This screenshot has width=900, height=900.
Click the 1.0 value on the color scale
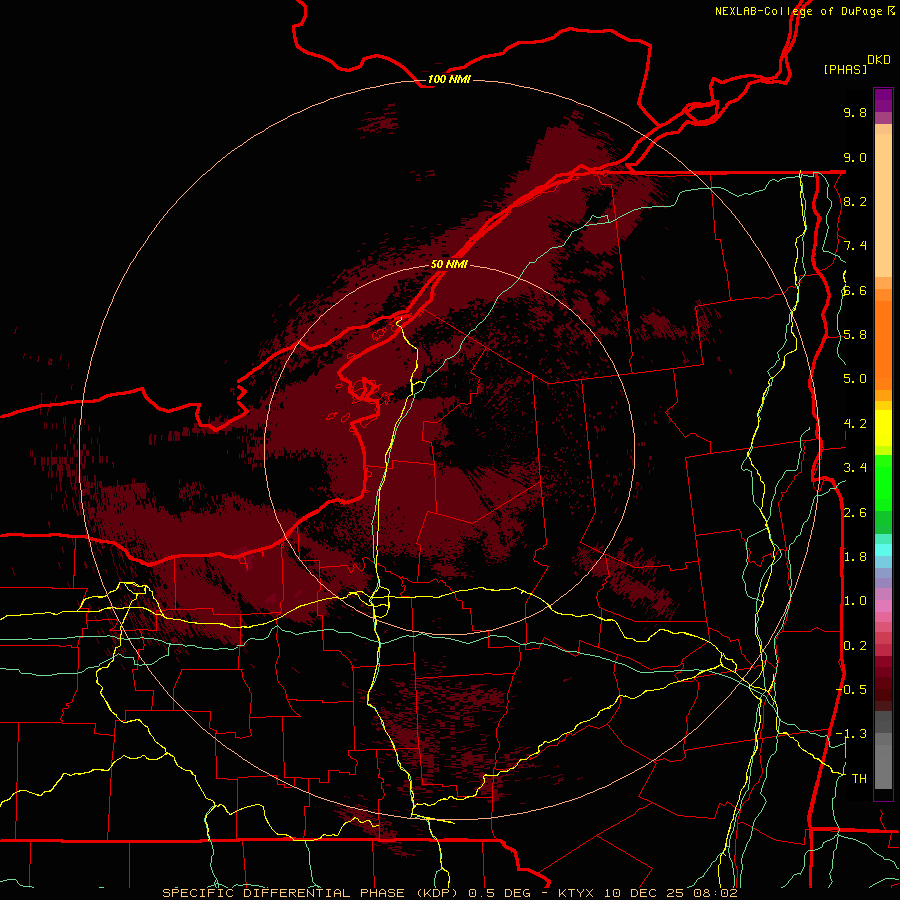855,601
